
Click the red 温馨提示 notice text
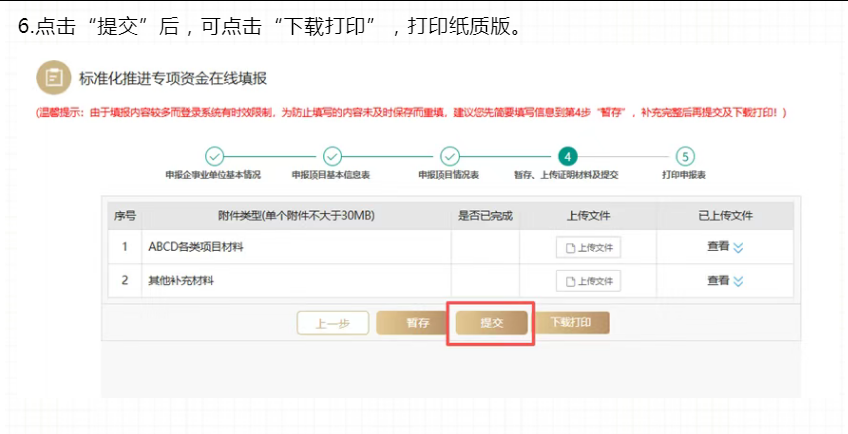click(411, 113)
